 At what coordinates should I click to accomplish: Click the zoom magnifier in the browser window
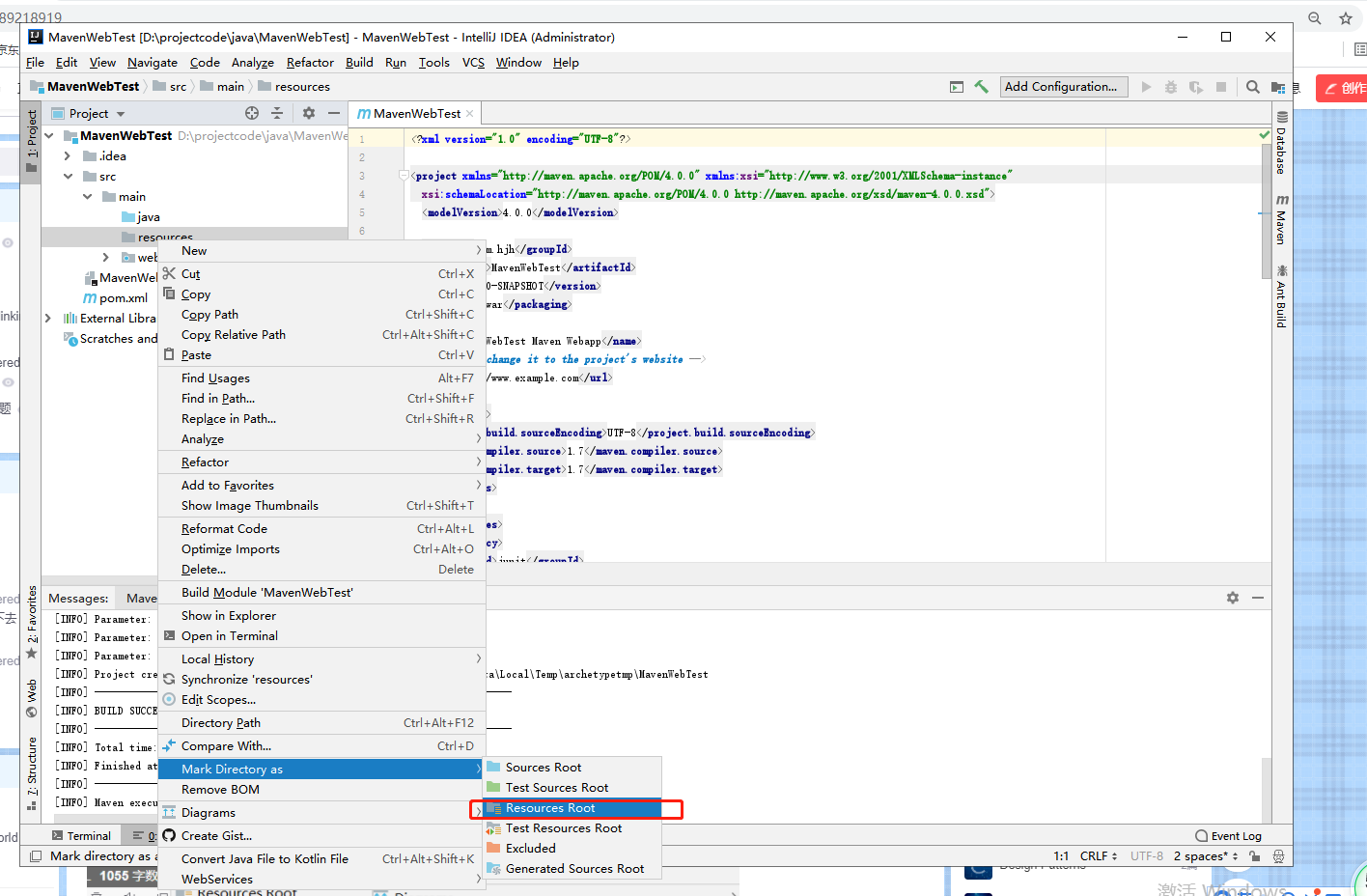point(1315,18)
